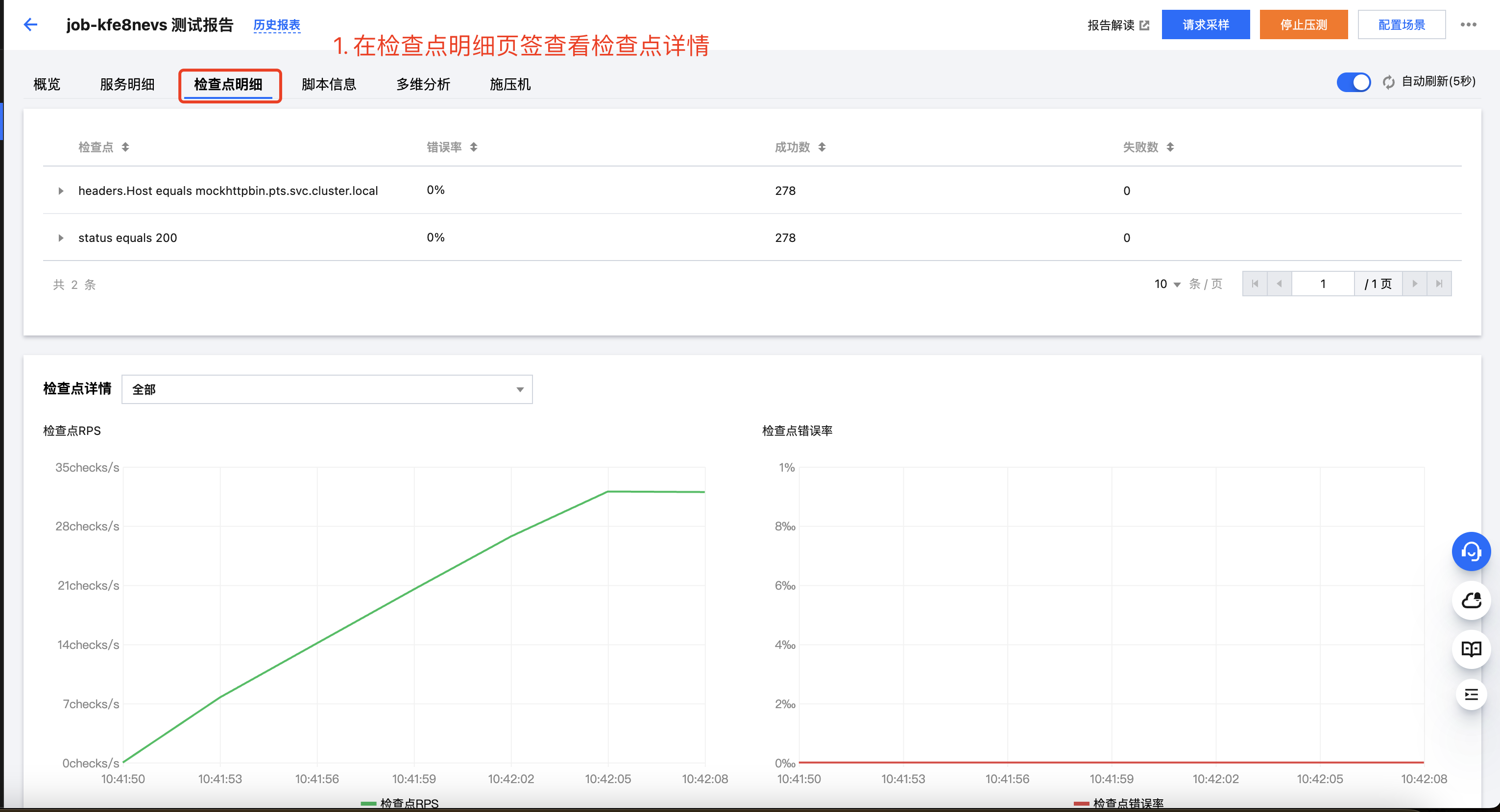1500x812 pixels.
Task: Expand the headers.Host equals checkpoint row
Action: coord(61,191)
